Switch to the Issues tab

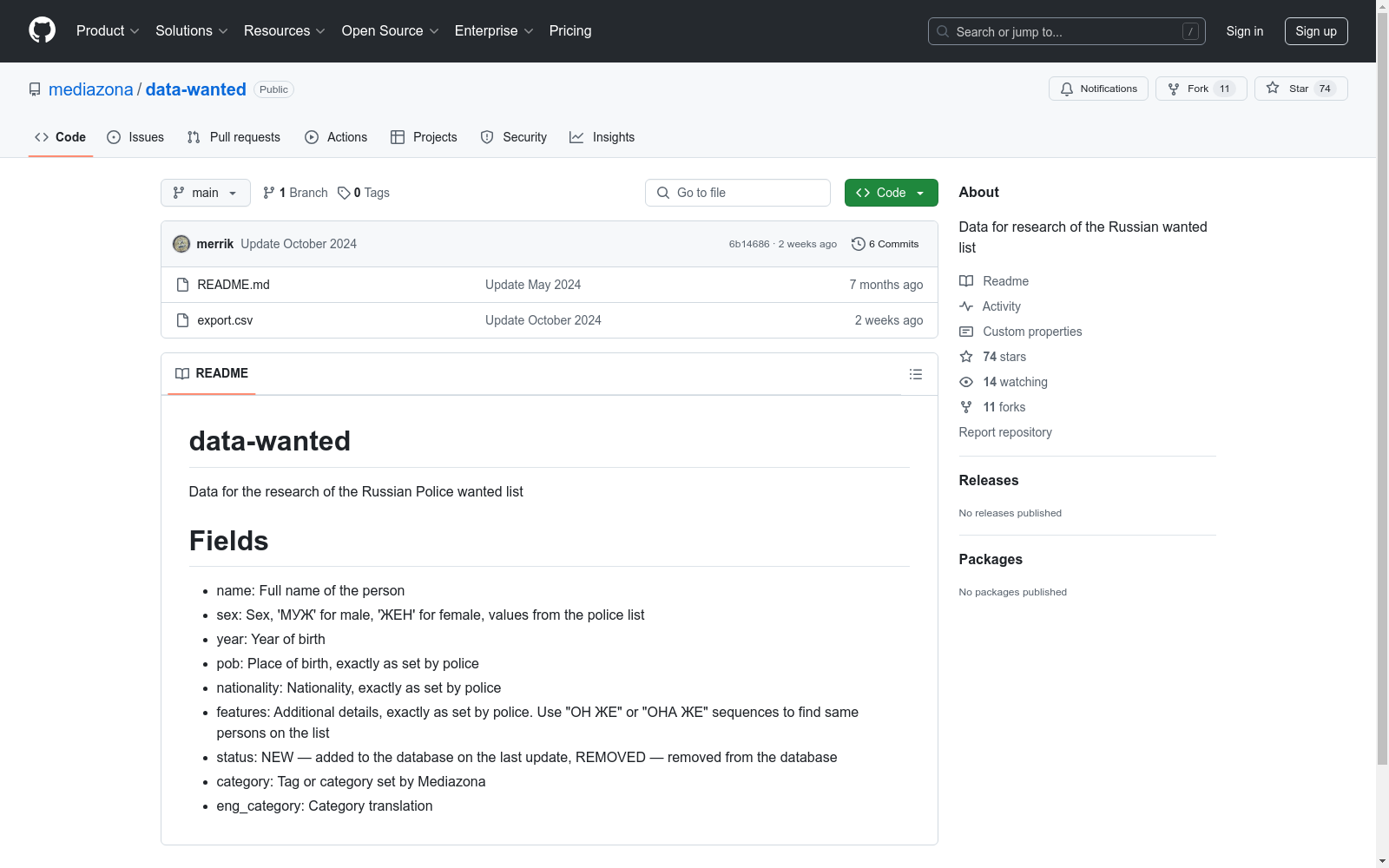tap(135, 137)
